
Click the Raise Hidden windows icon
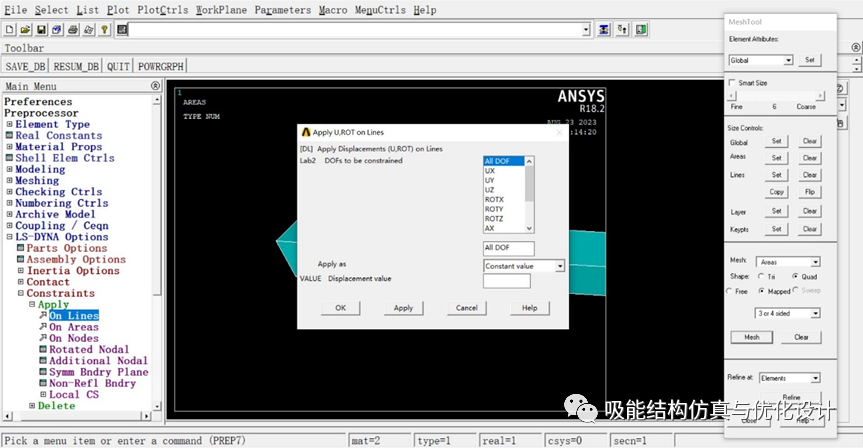point(604,30)
